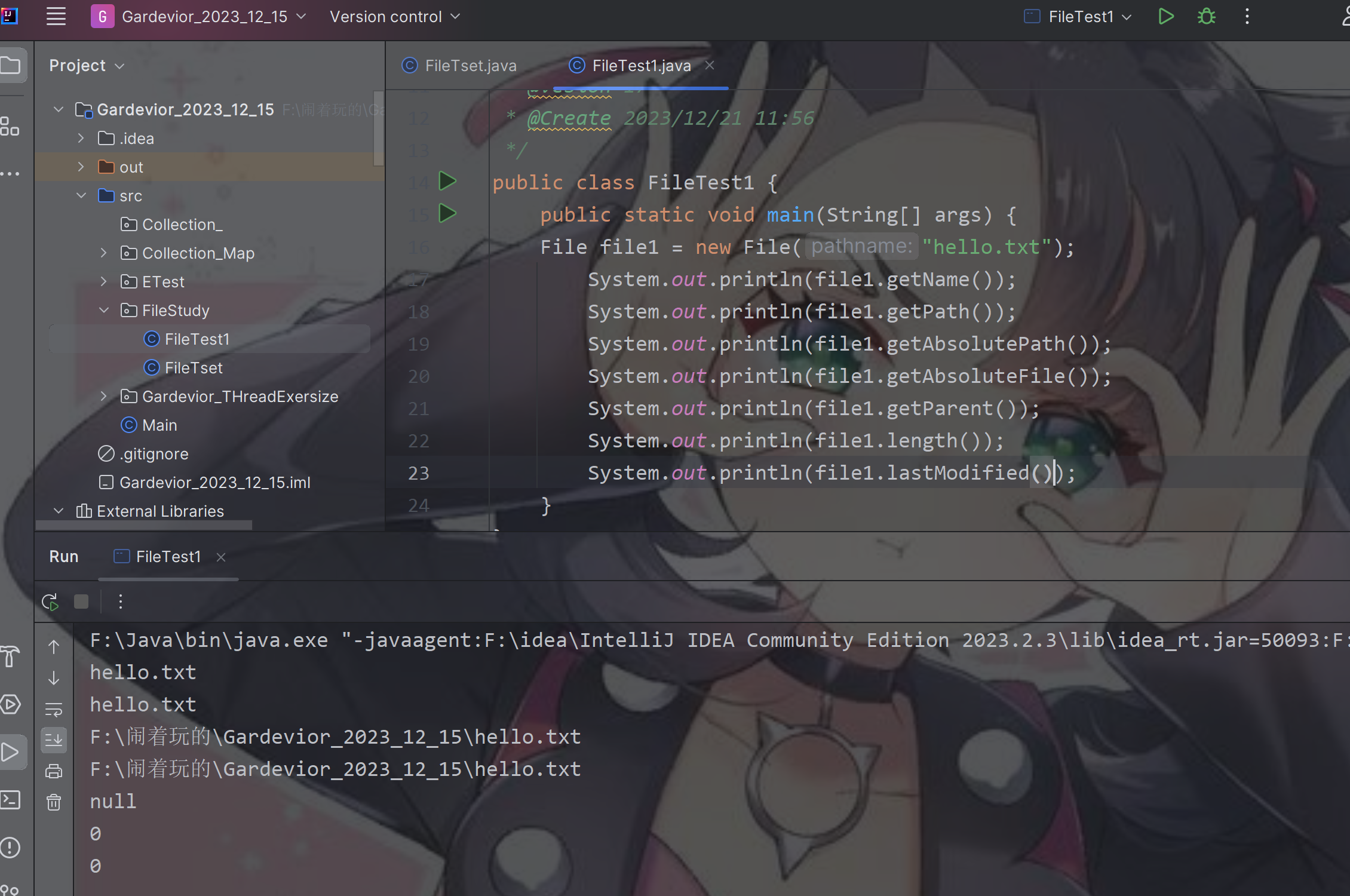Open the Gardevior_2023_12_15 project switcher
This screenshot has height=896, width=1350.
[204, 17]
